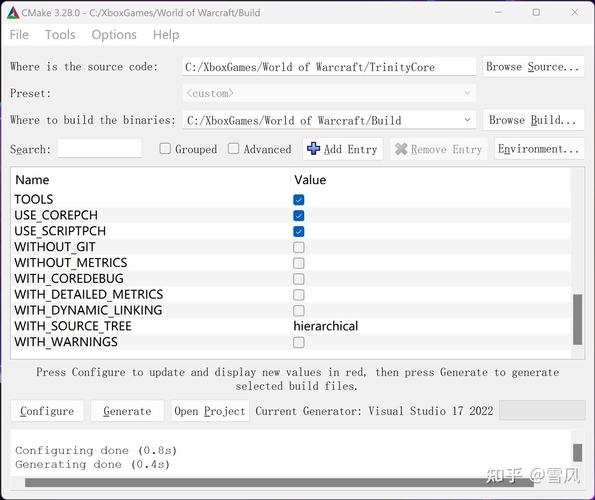Click the Generate button
The image size is (595, 500).
coord(127,411)
